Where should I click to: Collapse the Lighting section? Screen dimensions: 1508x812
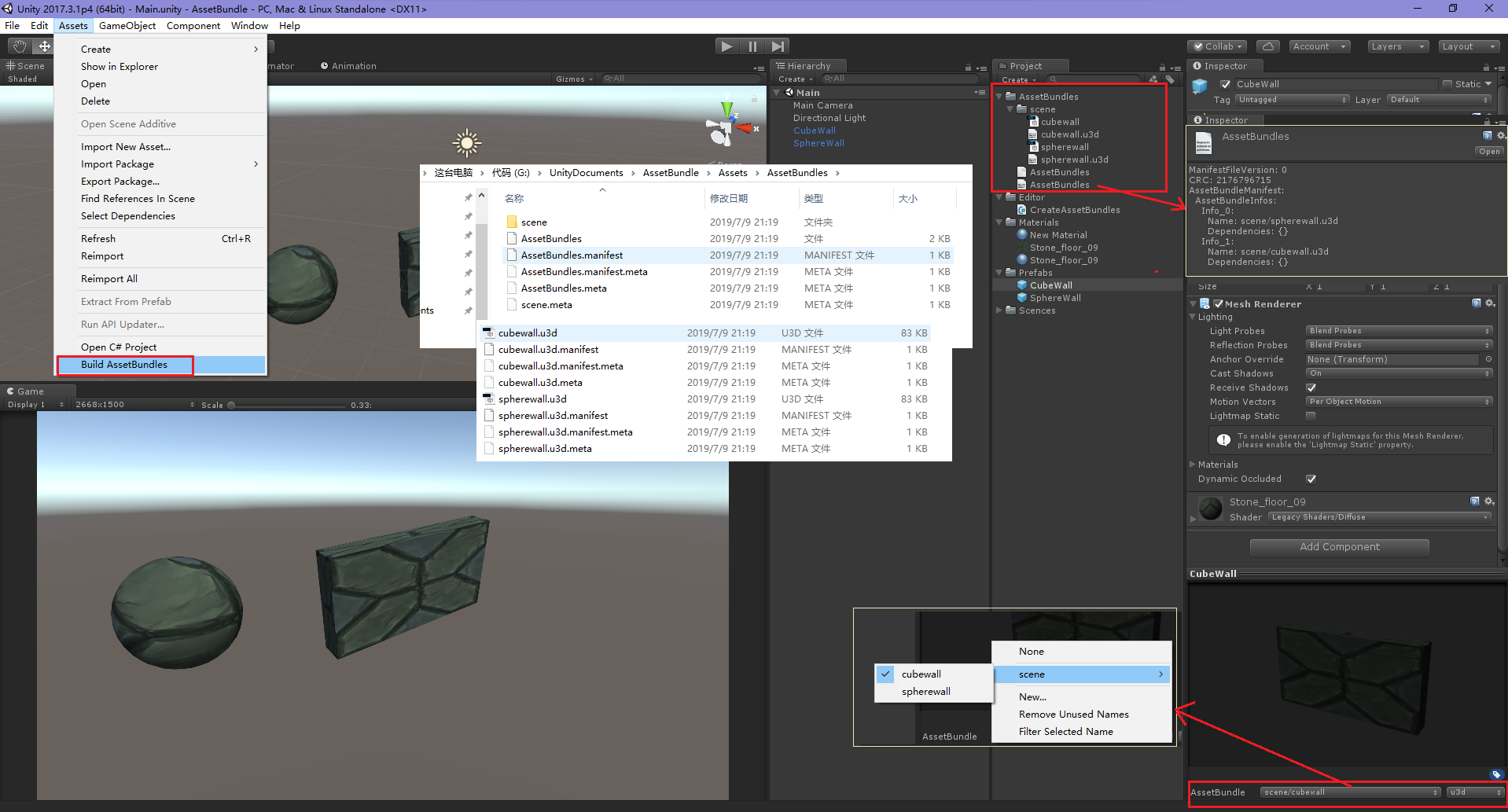[x=1192, y=317]
